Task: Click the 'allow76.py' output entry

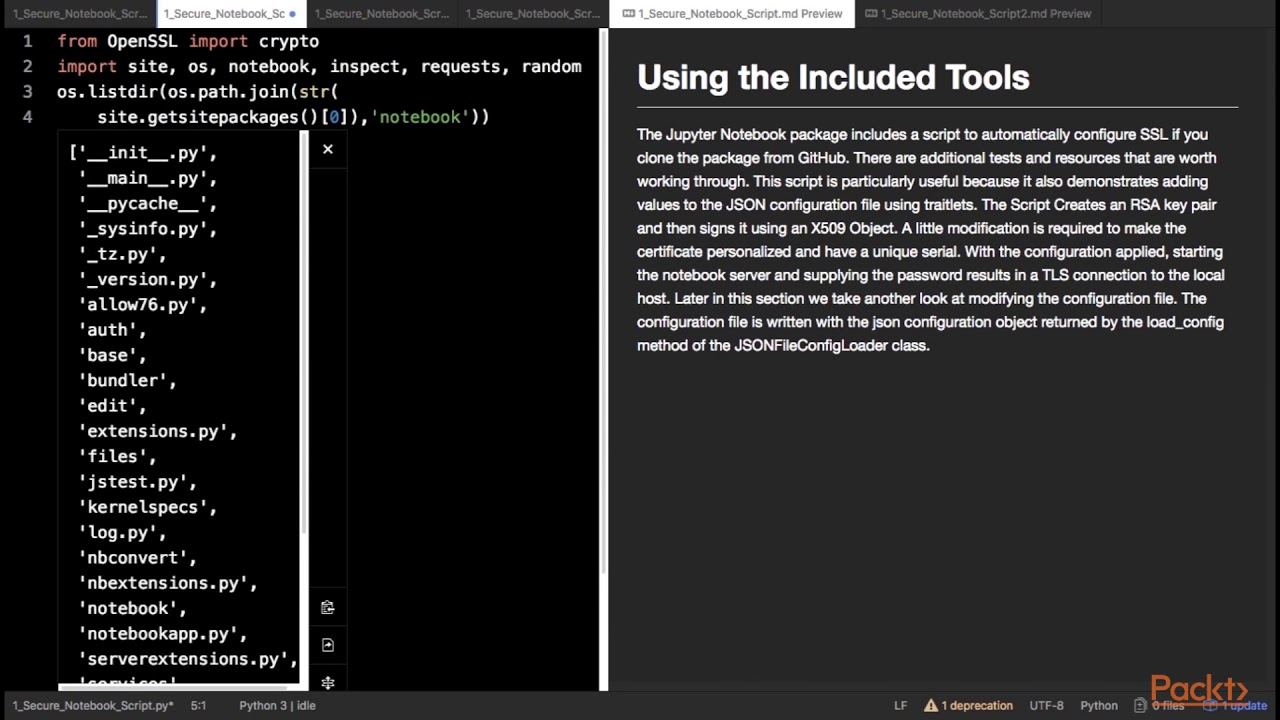Action: (143, 305)
